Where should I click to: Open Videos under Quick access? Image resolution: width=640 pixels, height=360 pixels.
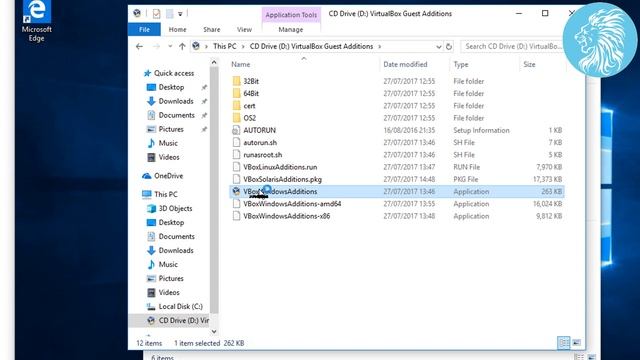169,157
